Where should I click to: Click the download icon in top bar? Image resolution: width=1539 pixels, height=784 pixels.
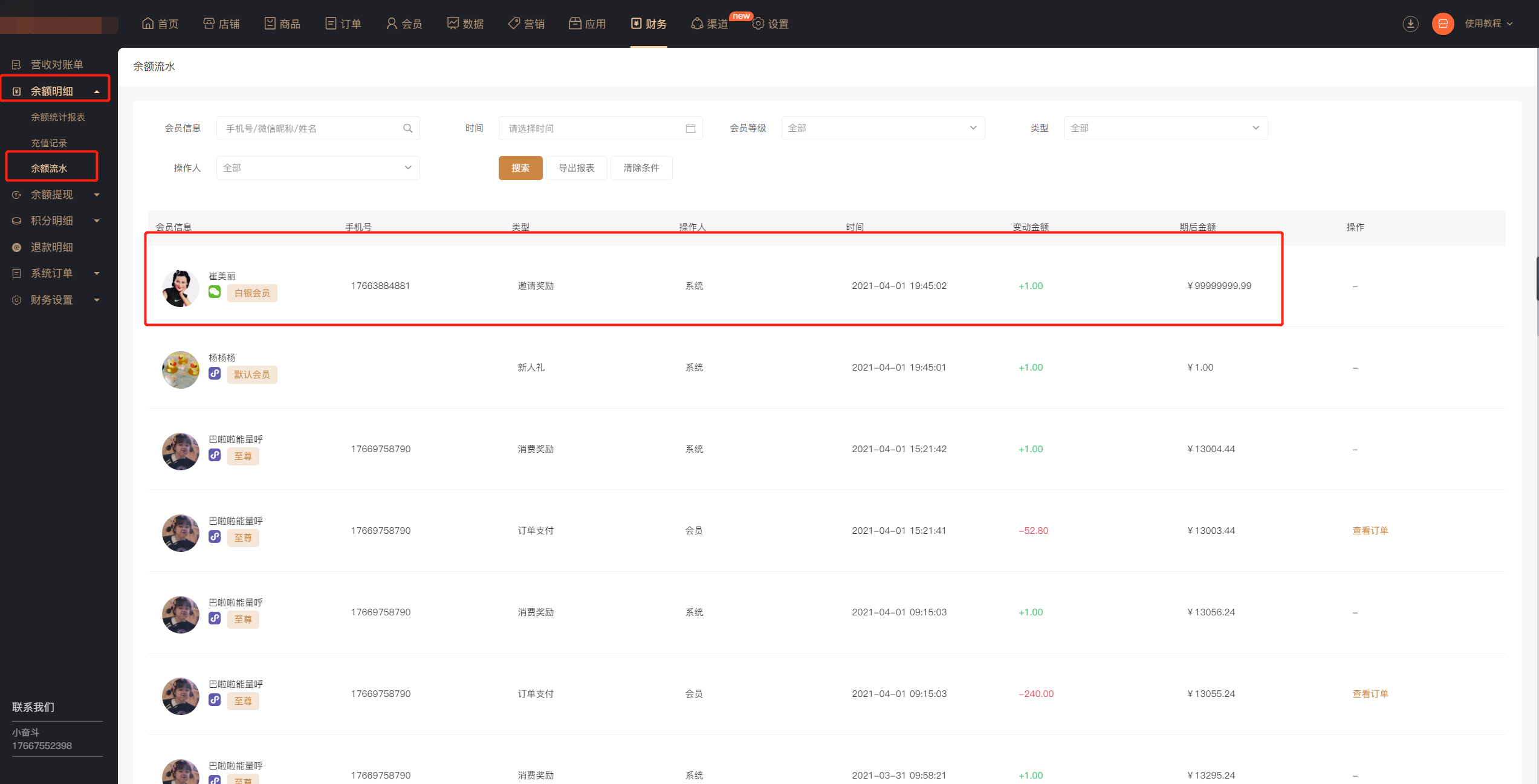click(x=1410, y=24)
